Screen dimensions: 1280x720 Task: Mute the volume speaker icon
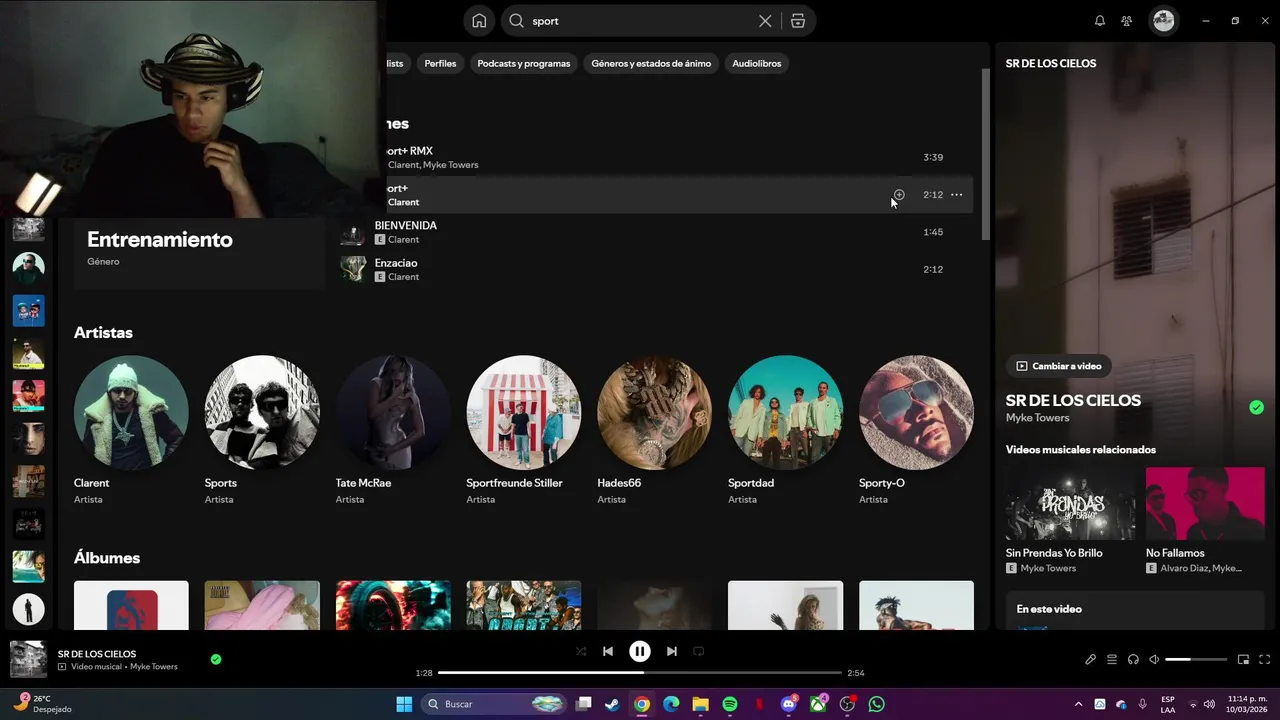(1154, 659)
